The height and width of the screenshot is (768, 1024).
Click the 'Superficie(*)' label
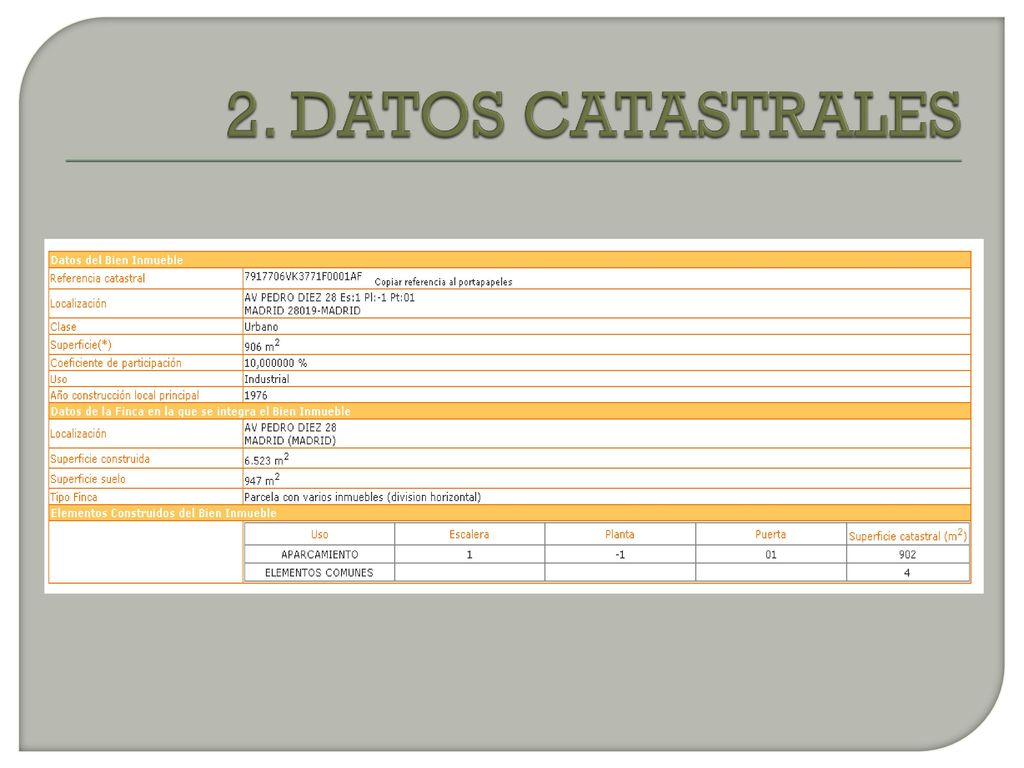pyautogui.click(x=81, y=345)
